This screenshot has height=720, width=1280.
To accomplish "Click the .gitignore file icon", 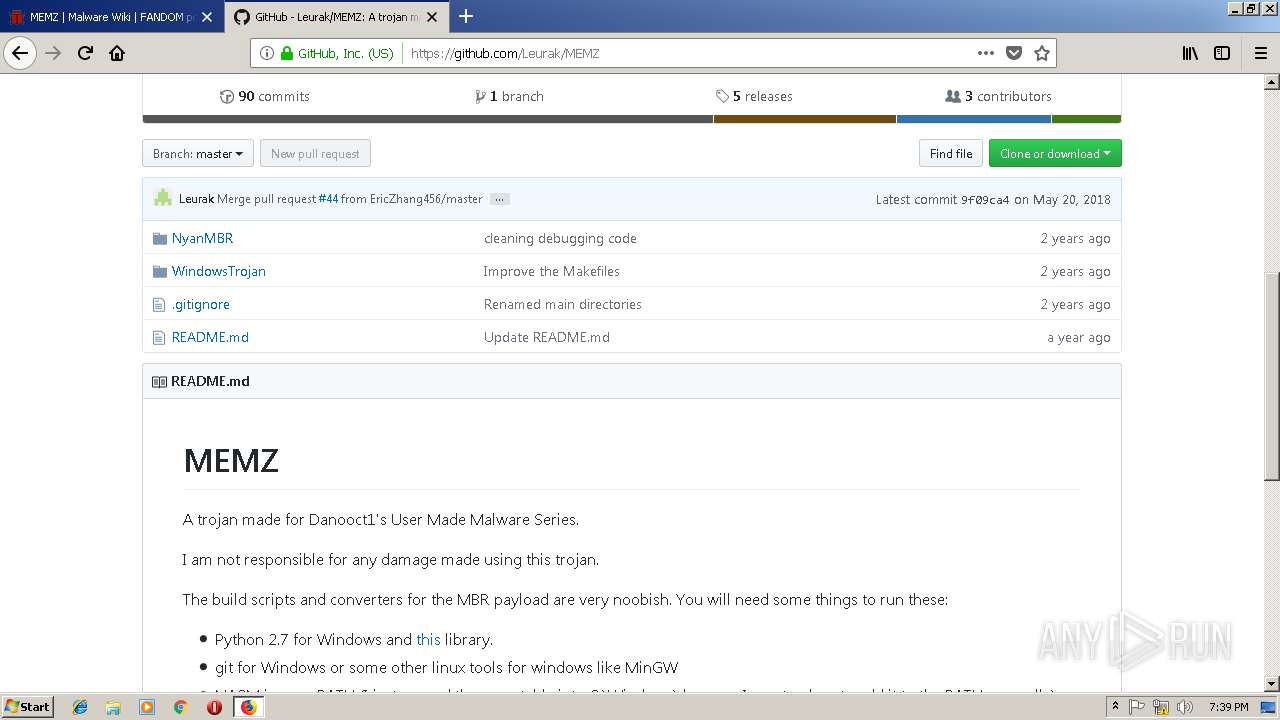I will pos(158,304).
